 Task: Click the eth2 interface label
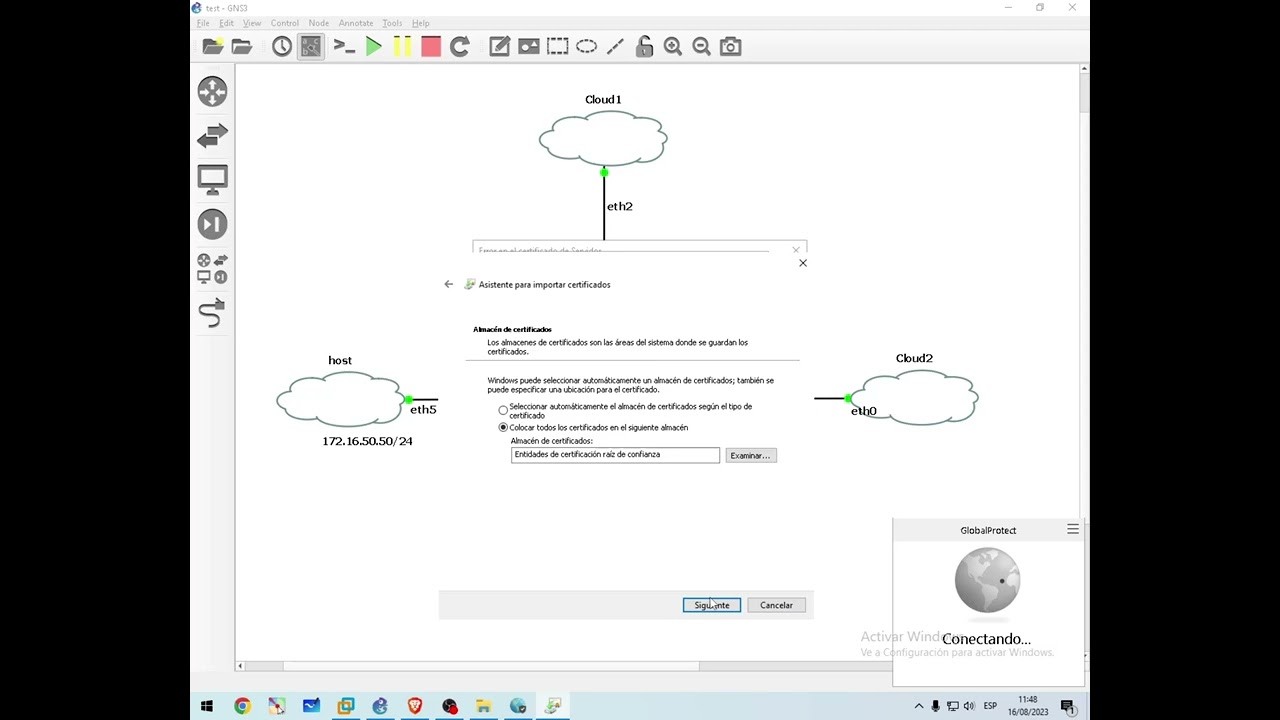(620, 206)
